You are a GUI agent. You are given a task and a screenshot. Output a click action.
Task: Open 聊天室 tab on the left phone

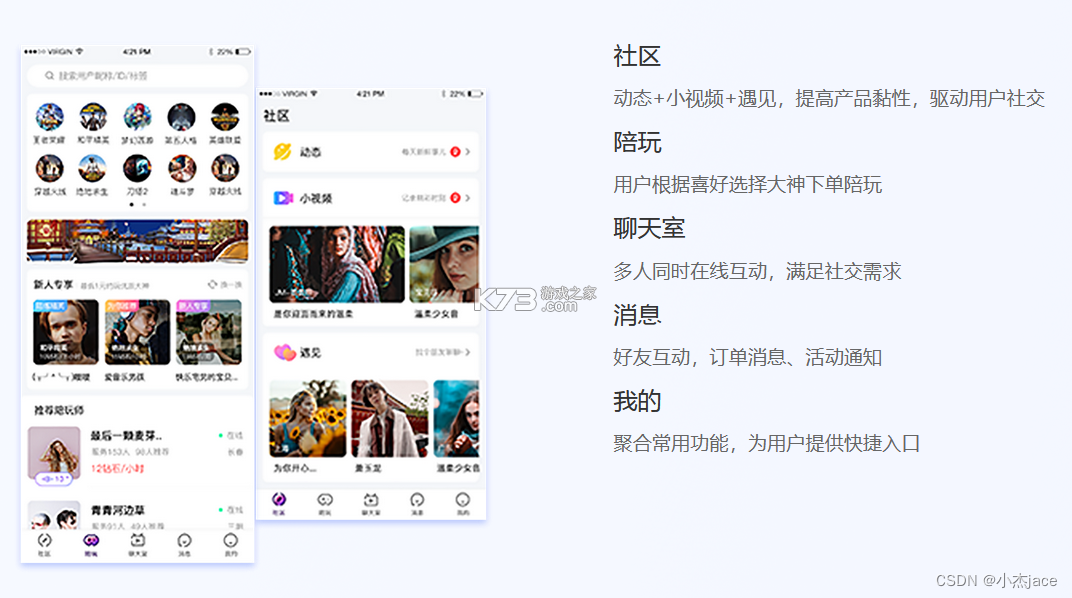pyautogui.click(x=137, y=545)
